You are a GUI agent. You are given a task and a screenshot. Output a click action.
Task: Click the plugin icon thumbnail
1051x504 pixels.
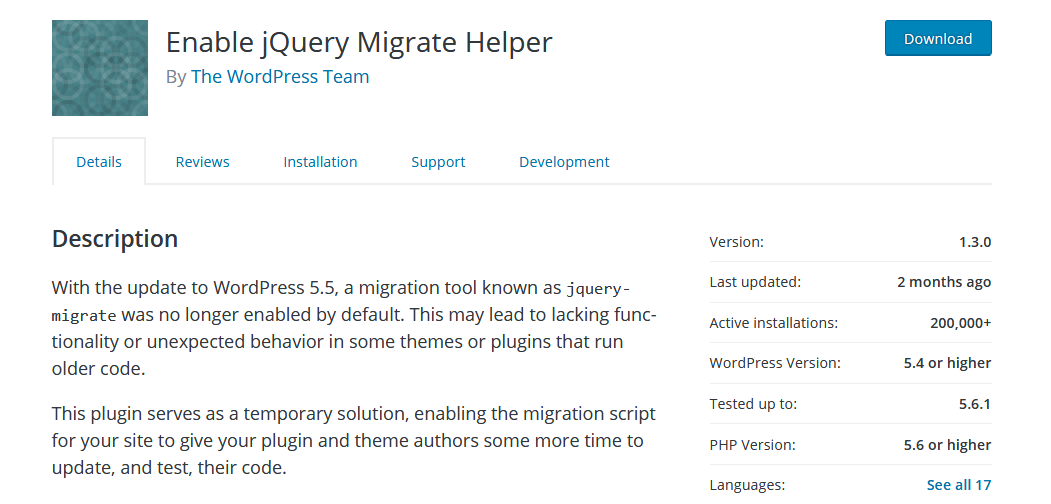coord(100,68)
